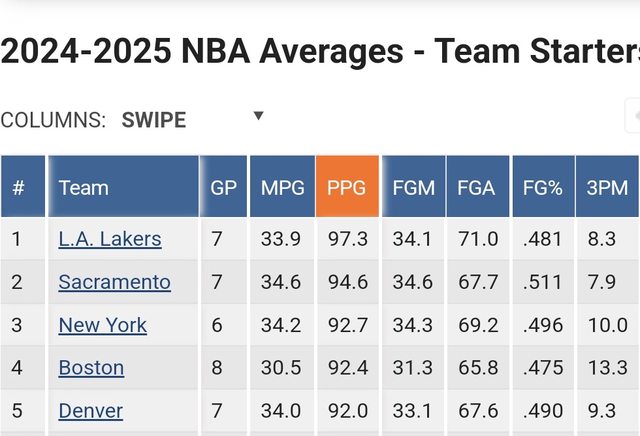Sort by FGM column header
Screen dimensions: 640x436
[412, 187]
